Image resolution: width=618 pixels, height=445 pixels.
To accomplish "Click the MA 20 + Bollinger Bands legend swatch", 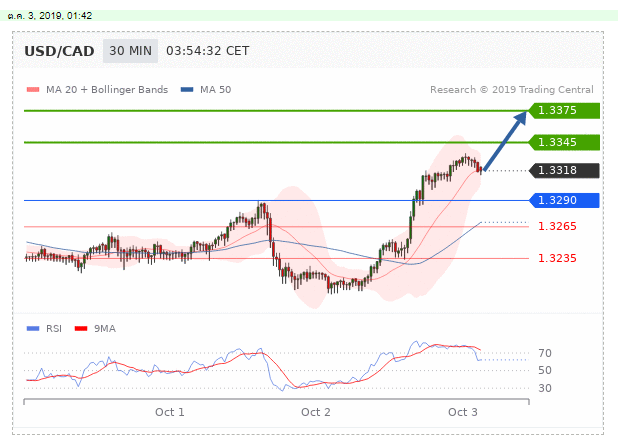I will pos(33,89).
